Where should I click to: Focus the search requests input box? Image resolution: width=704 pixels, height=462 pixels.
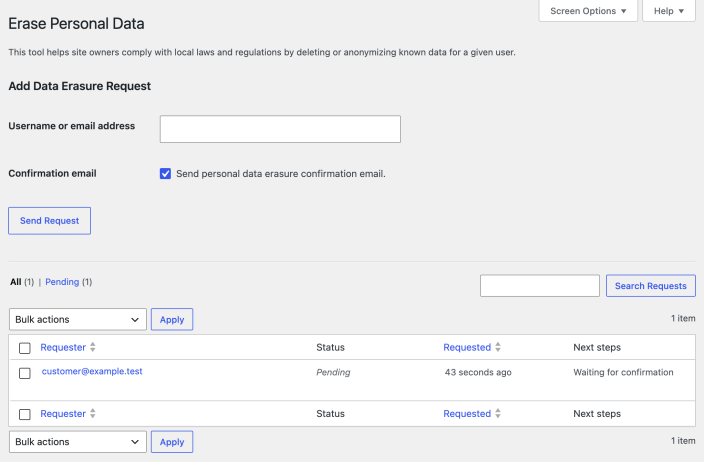coord(540,286)
